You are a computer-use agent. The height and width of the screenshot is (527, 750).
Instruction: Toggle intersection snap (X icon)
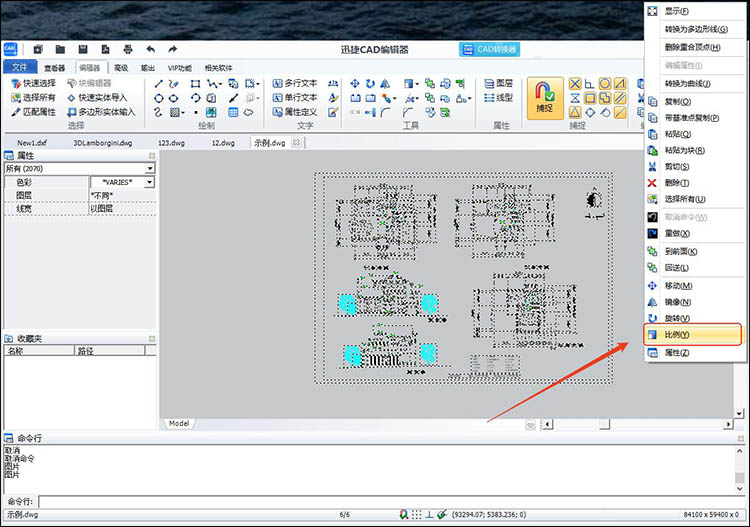coord(575,84)
